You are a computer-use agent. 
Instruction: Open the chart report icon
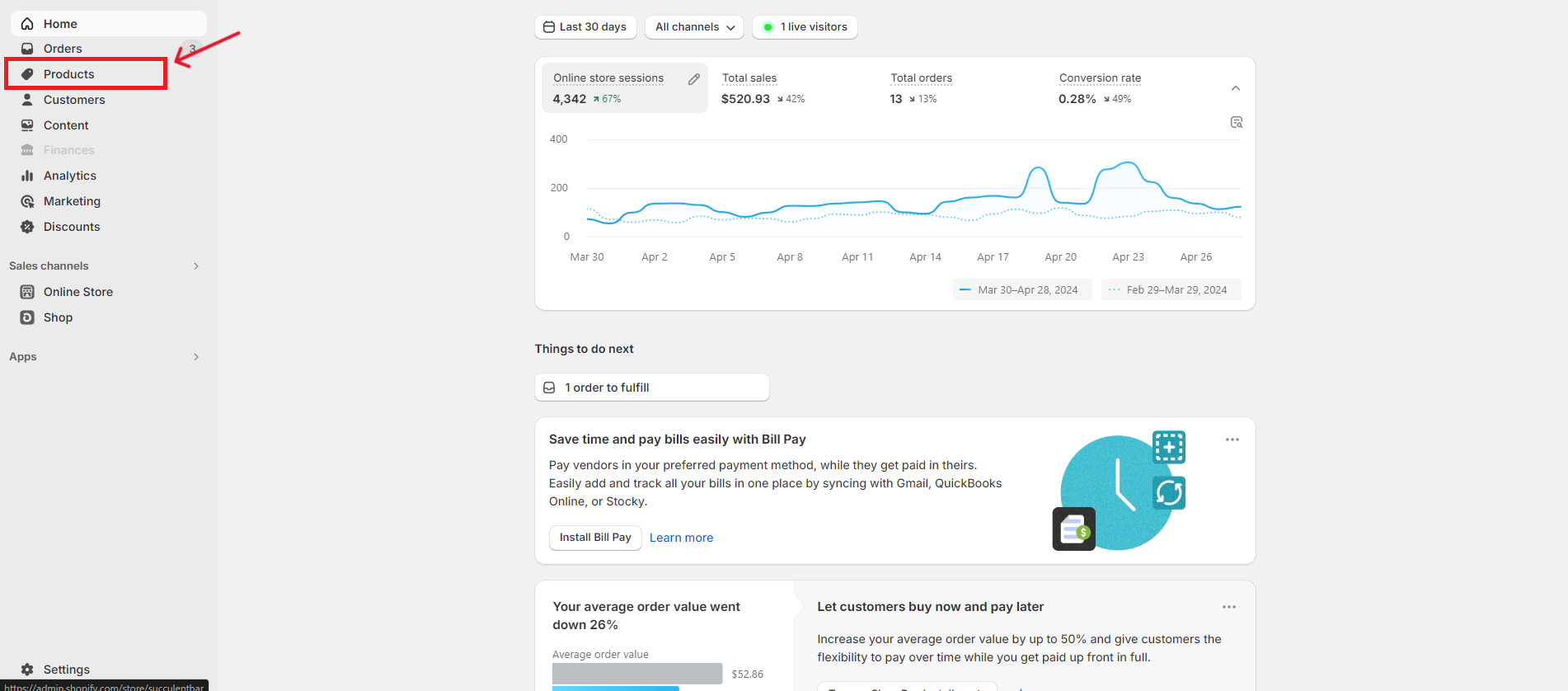tap(1236, 122)
